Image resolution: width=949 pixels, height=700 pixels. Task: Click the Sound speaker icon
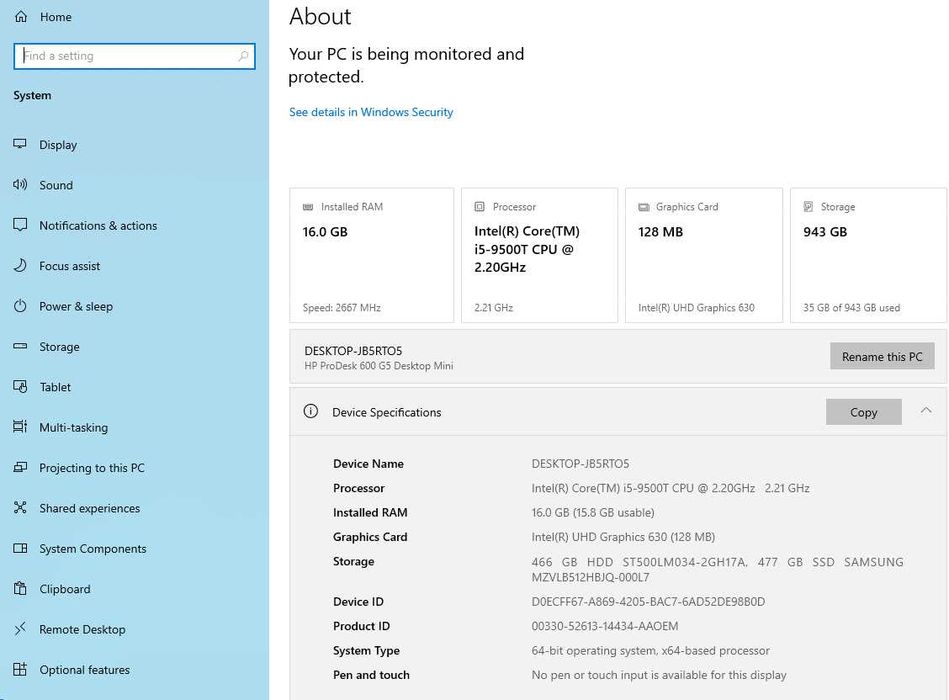click(x=20, y=185)
